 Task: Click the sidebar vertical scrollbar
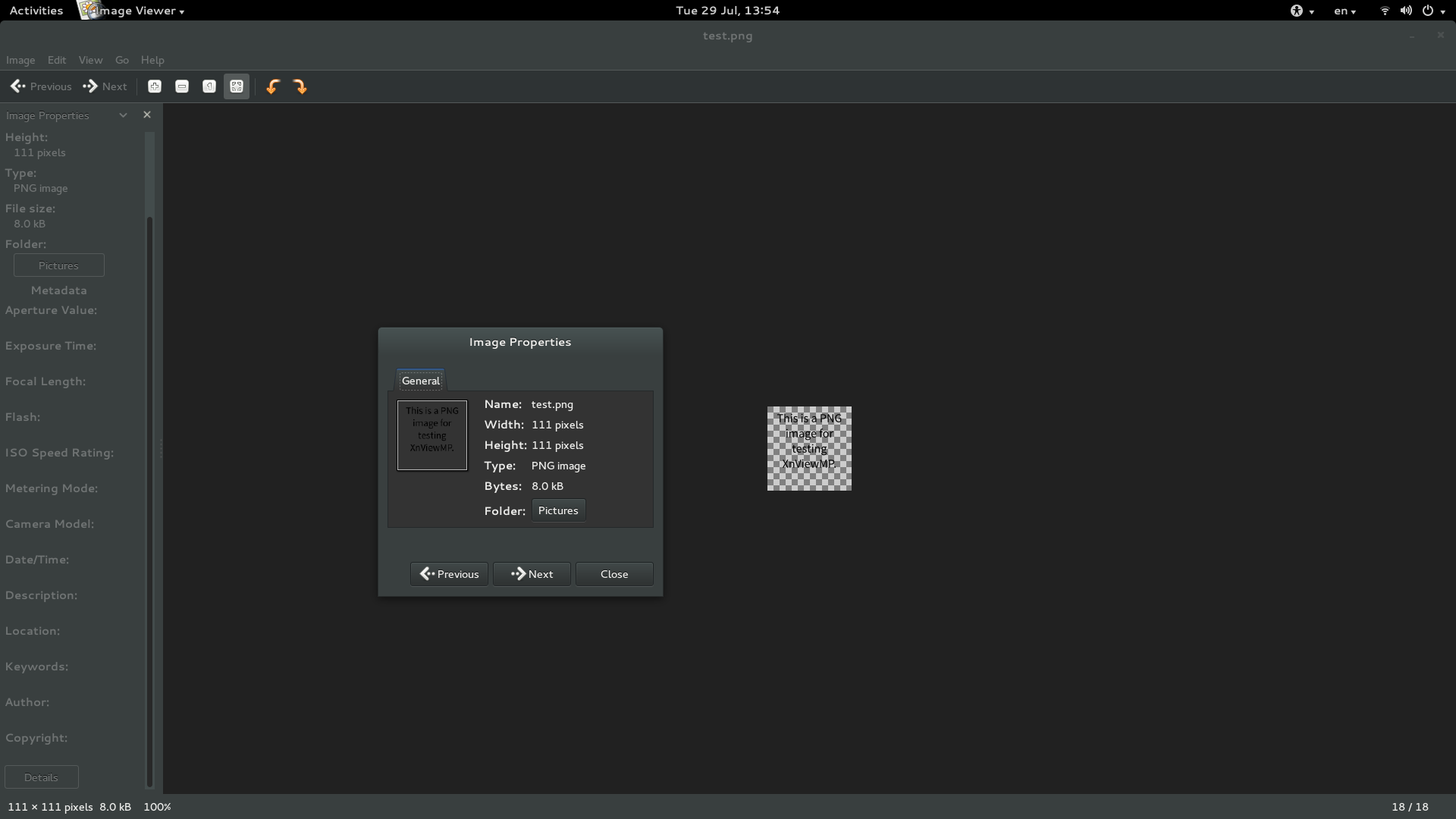click(149, 500)
